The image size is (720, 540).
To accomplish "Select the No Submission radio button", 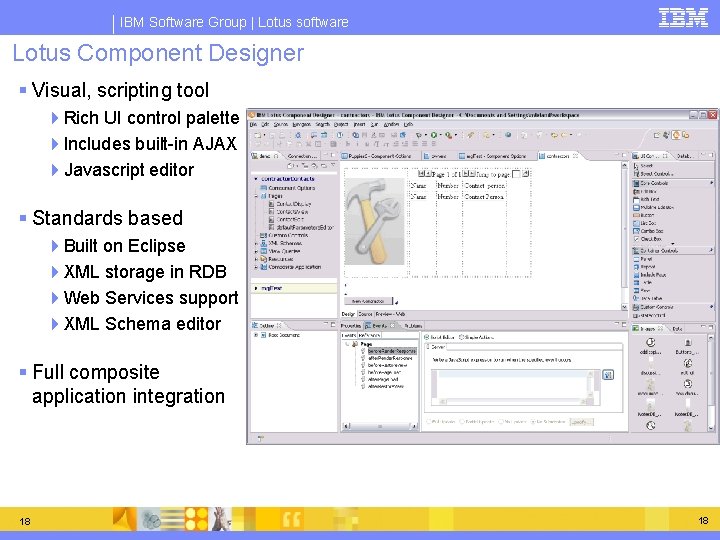I will tap(548, 422).
